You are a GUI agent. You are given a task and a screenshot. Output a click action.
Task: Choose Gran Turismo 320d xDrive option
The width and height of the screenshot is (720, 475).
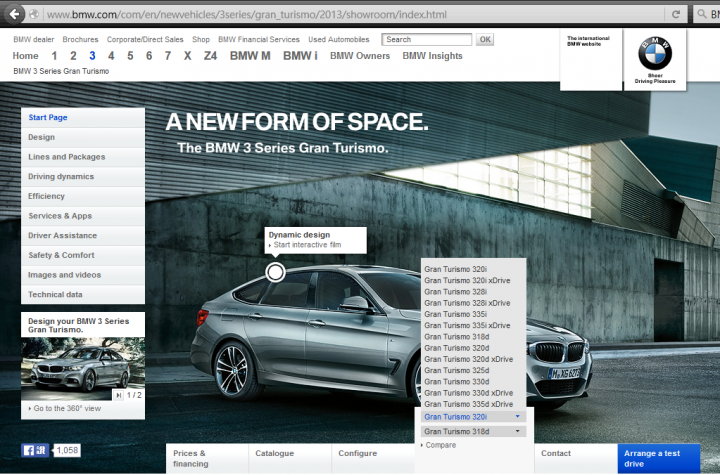point(468,359)
